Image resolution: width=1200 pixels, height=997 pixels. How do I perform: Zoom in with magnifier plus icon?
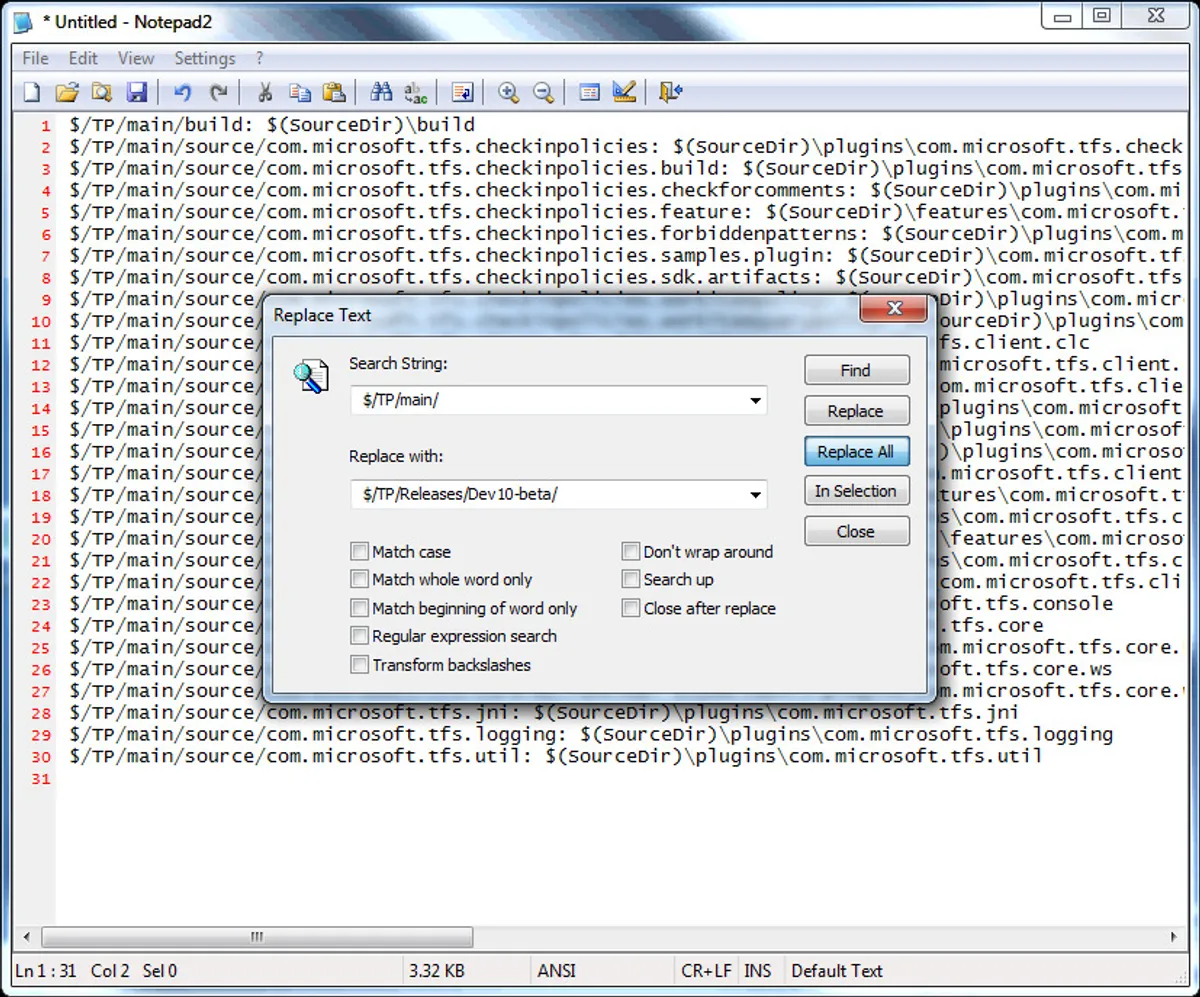pyautogui.click(x=508, y=93)
